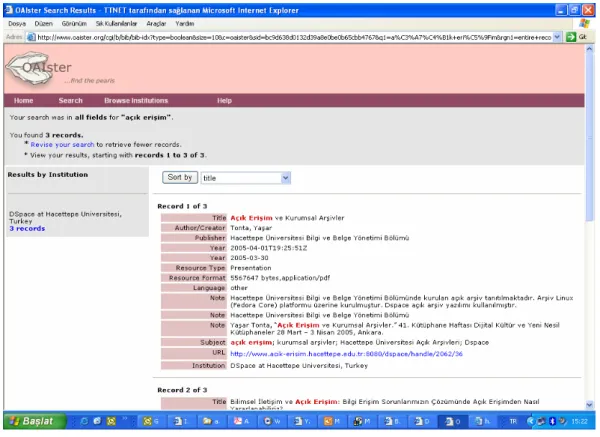Switch to taskbar PDF window labeled A
Viewport: 600px width, 437px height.
pyautogui.click(x=241, y=421)
